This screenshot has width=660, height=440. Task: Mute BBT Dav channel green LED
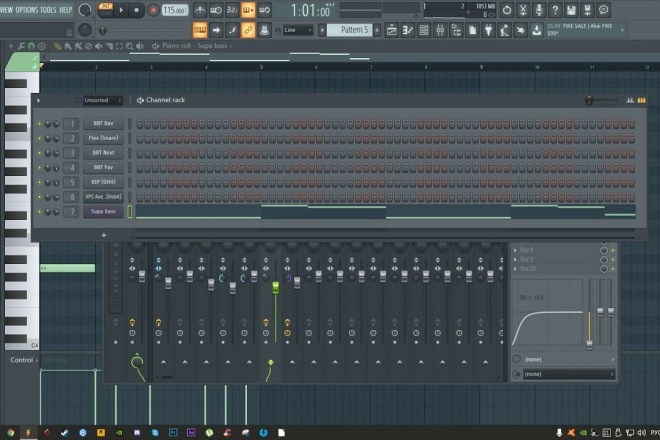click(x=40, y=124)
